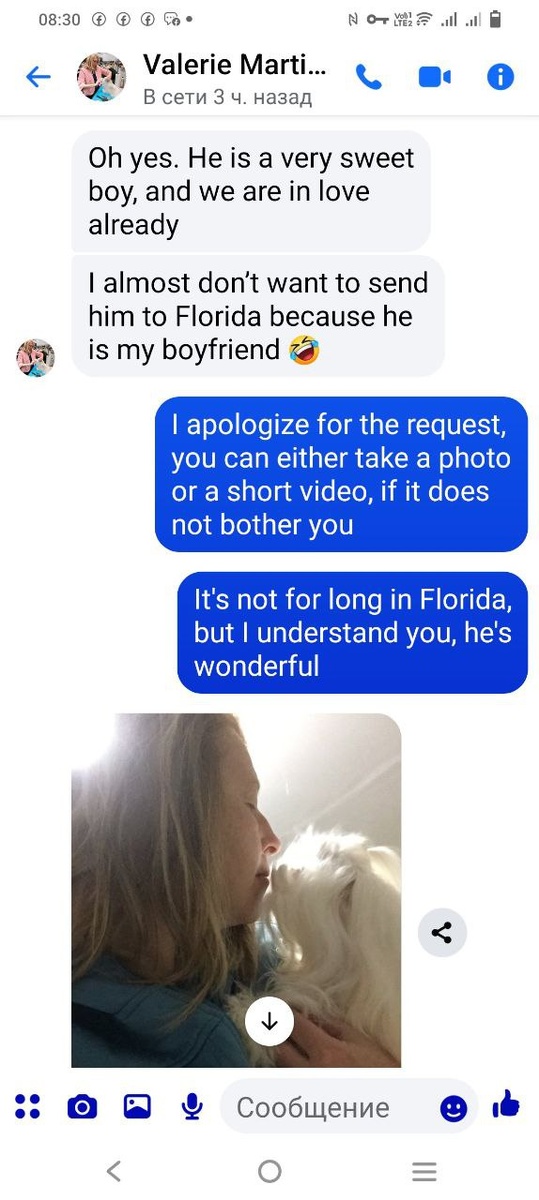The height and width of the screenshot is (1200, 539).
Task: Go back using the top-left arrow
Action: 38,77
